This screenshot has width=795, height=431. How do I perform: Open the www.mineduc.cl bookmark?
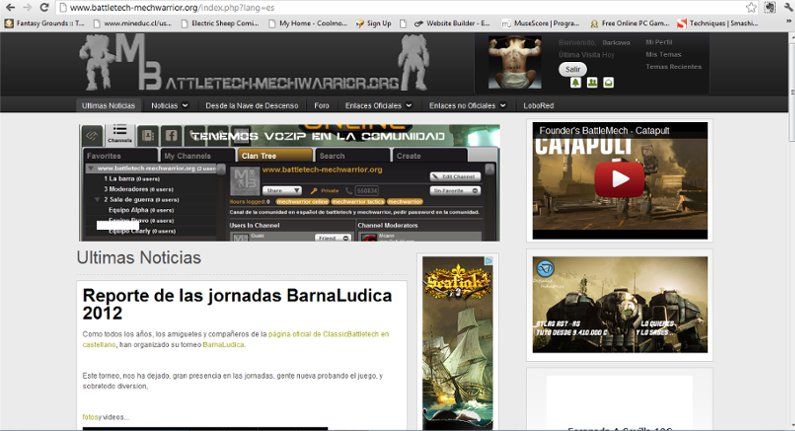[x=132, y=23]
